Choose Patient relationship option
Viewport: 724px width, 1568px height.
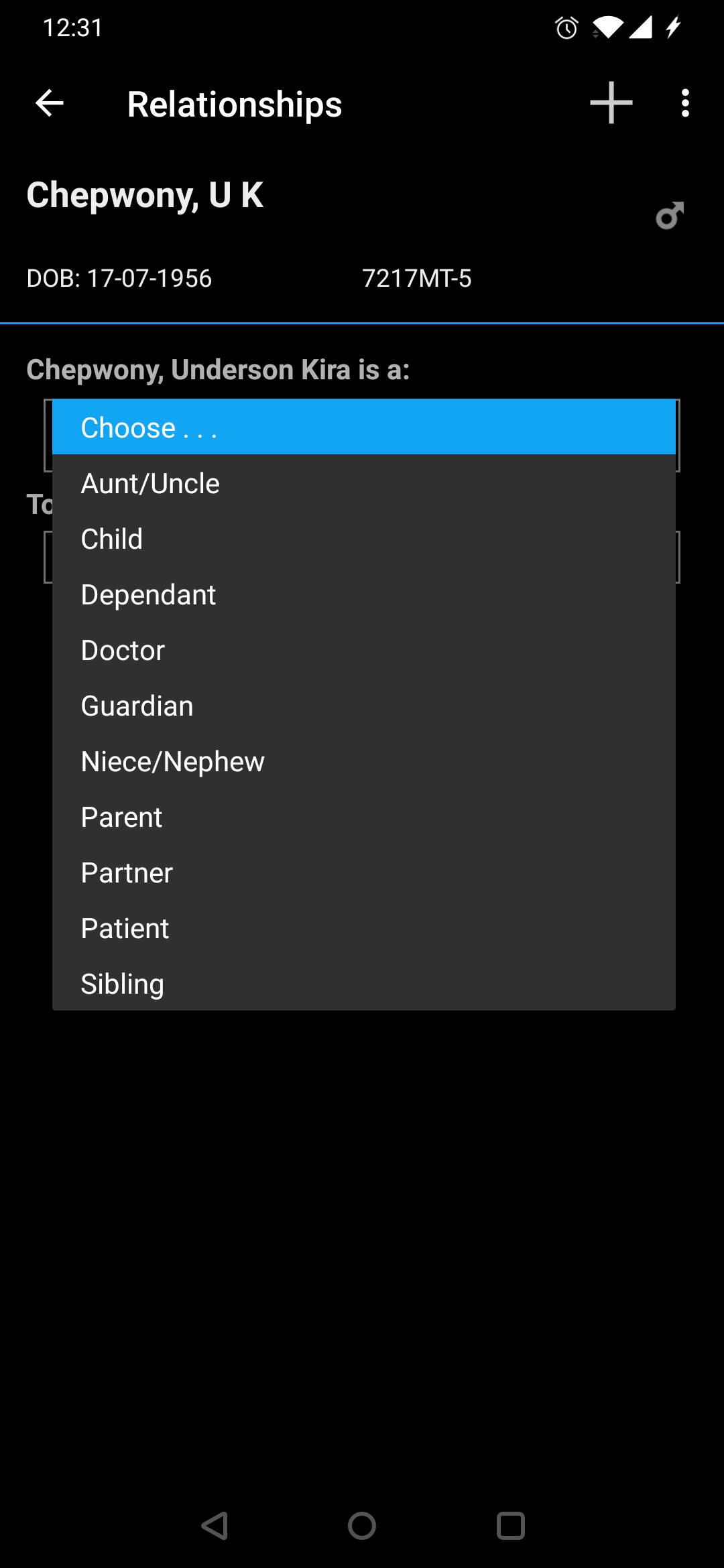364,928
